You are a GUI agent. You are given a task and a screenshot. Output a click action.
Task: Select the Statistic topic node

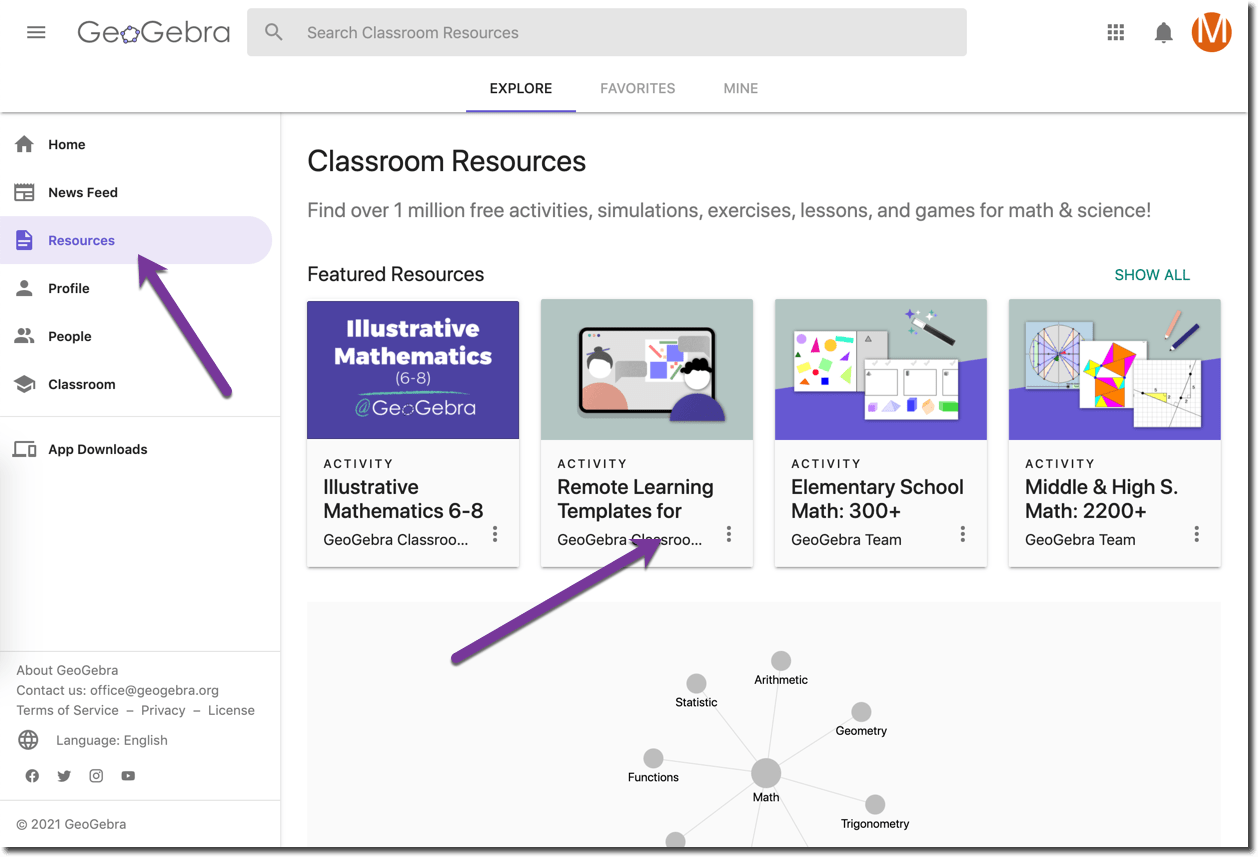pos(696,684)
